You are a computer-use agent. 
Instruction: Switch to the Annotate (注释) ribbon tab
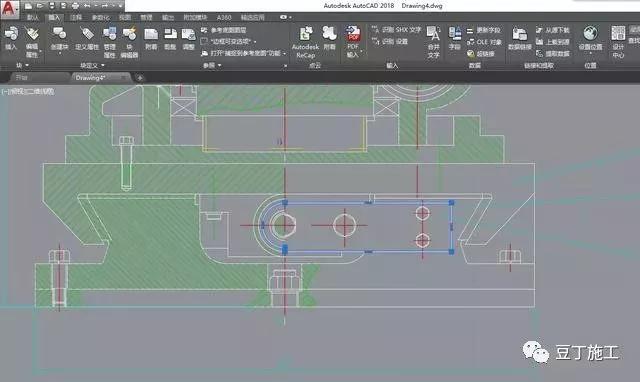click(76, 18)
